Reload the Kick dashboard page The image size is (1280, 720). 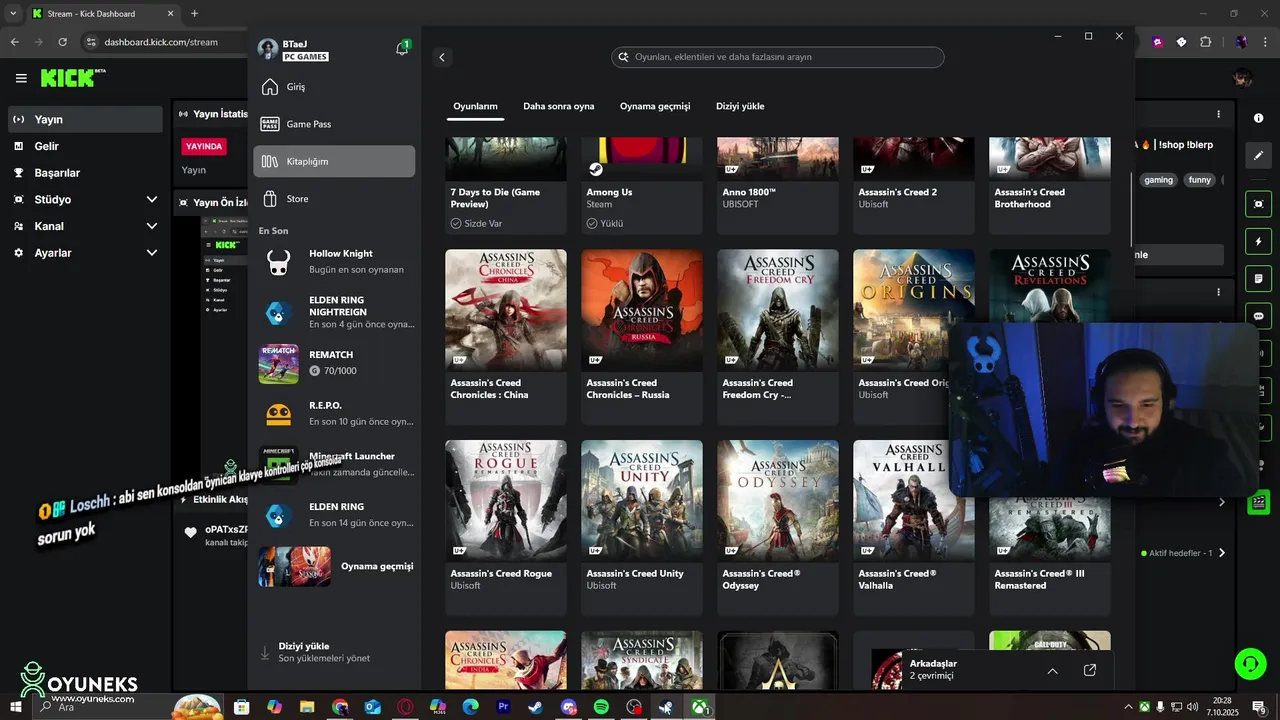[x=62, y=42]
